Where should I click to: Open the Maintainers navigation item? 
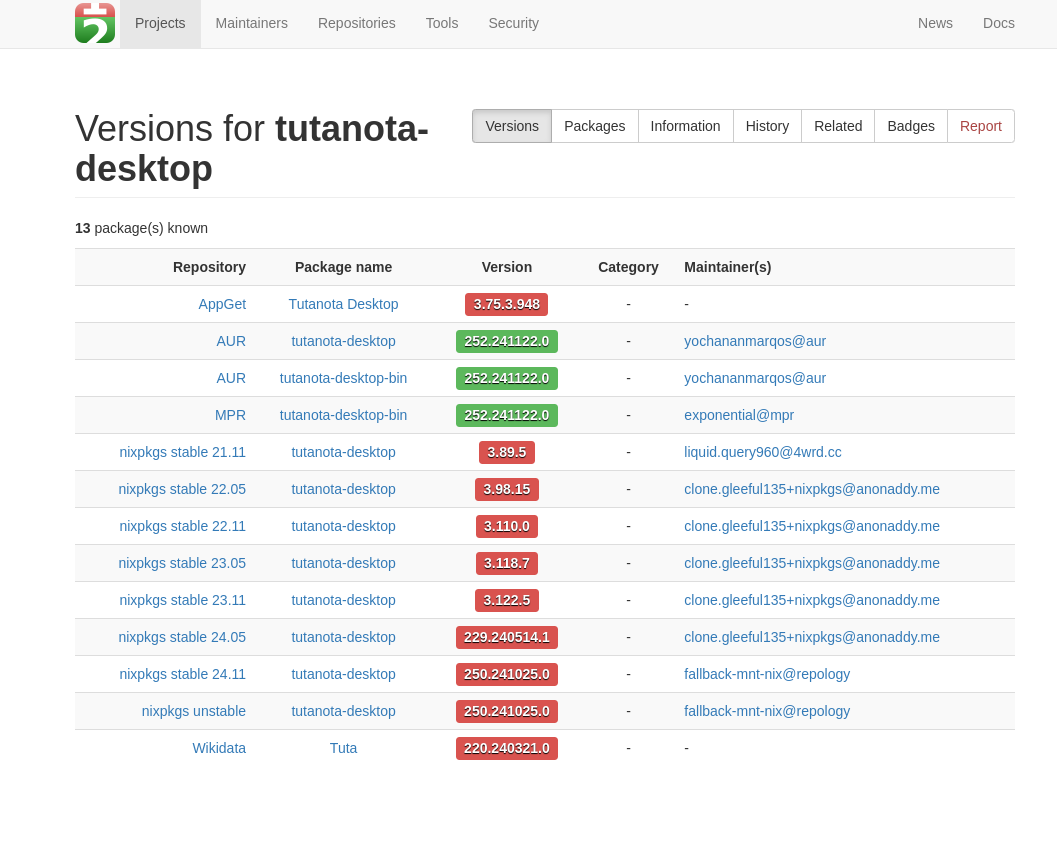tap(251, 23)
